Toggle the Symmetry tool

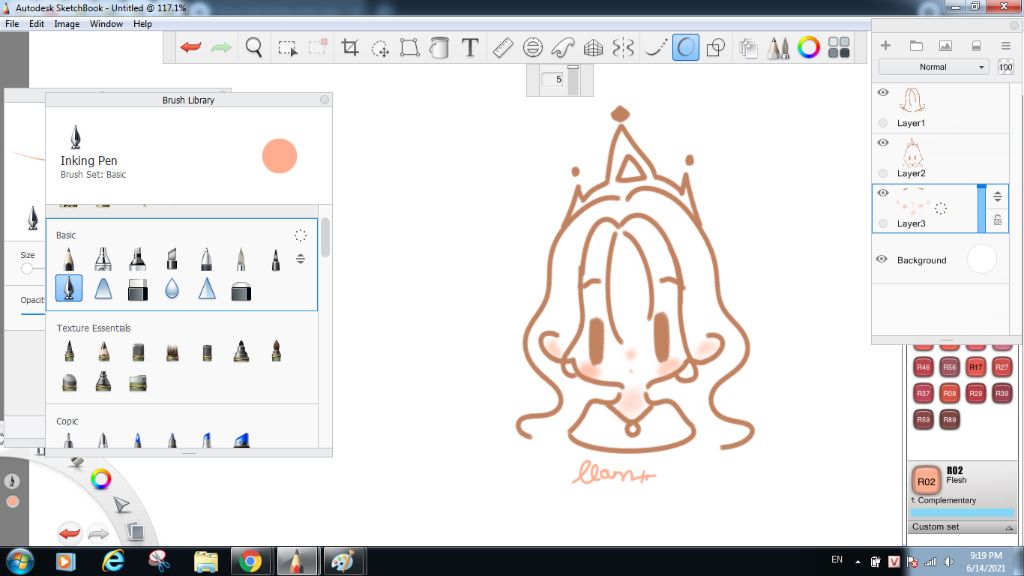pos(623,48)
